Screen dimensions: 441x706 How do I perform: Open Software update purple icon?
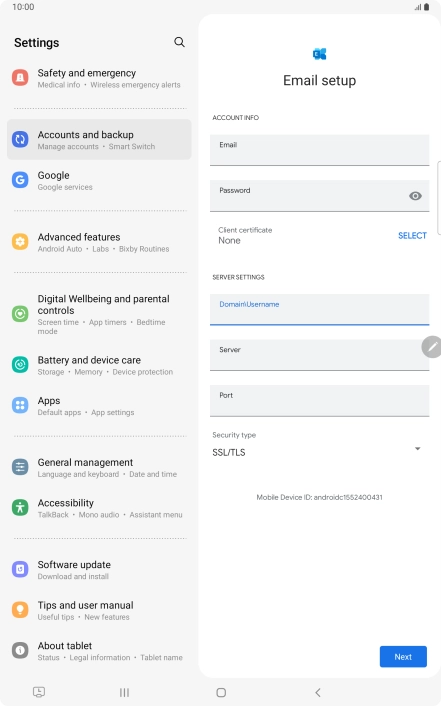pyautogui.click(x=20, y=569)
